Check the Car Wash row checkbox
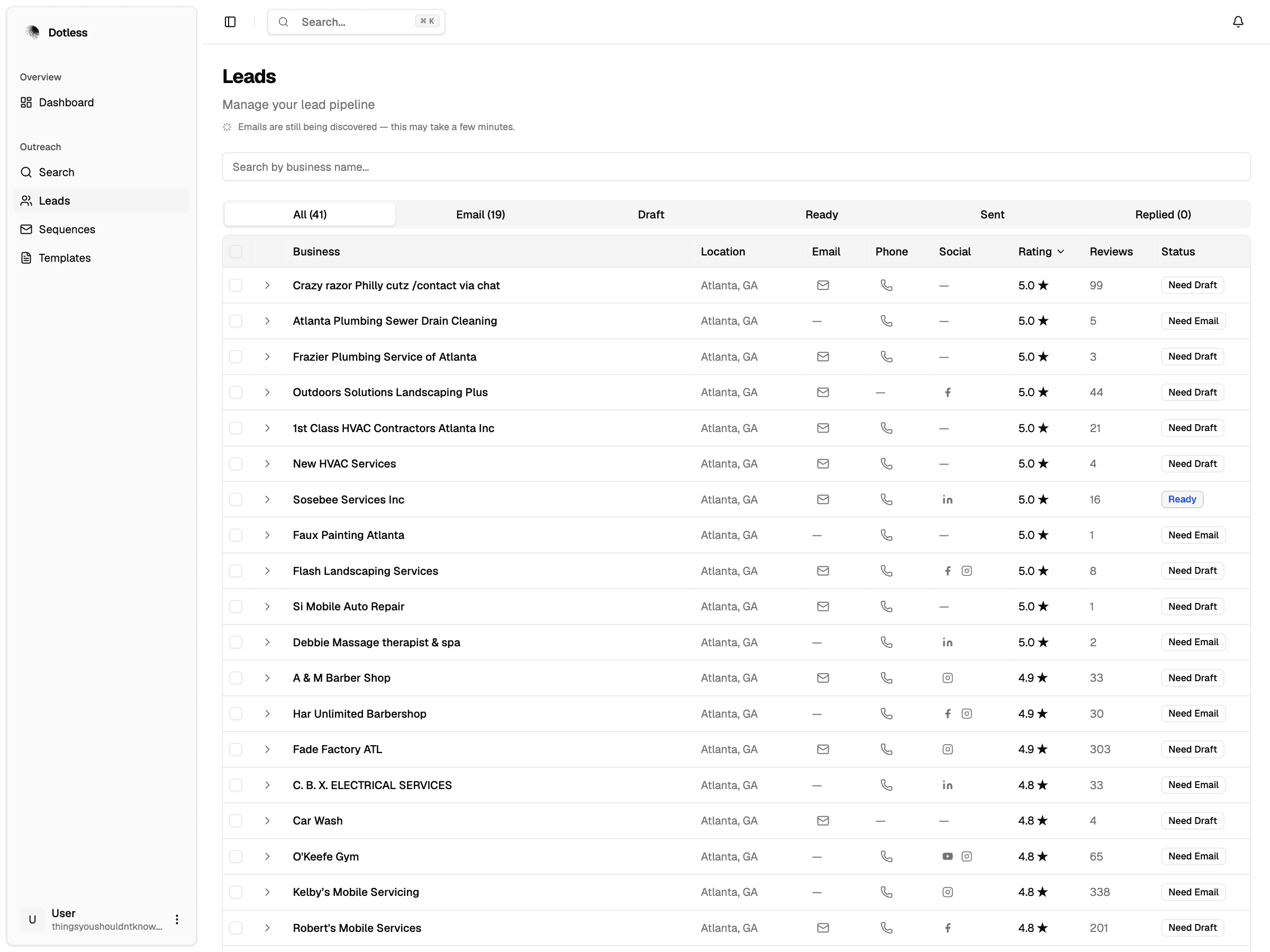The height and width of the screenshot is (952, 1270). [x=235, y=821]
